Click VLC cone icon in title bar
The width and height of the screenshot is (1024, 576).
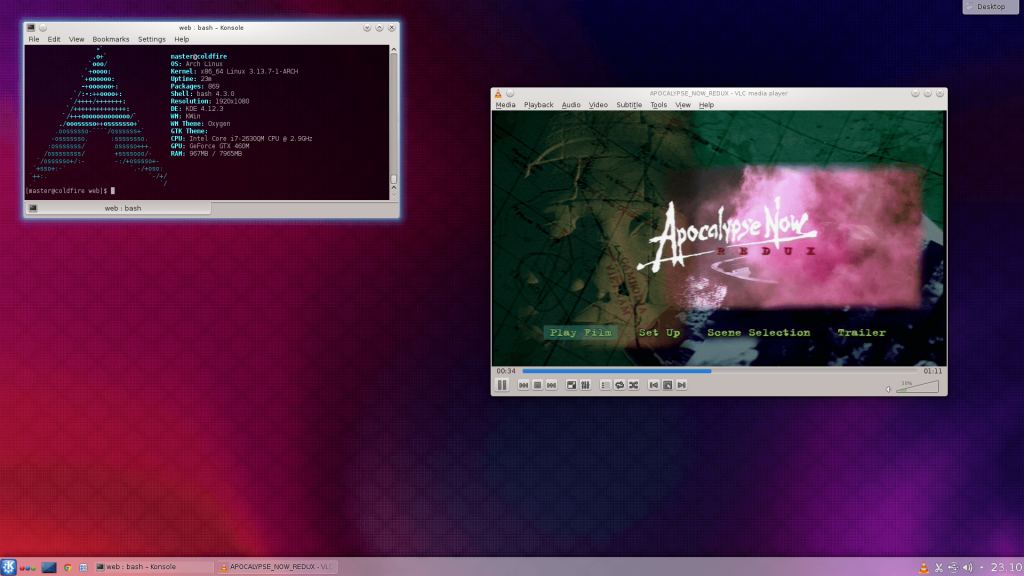coord(498,93)
